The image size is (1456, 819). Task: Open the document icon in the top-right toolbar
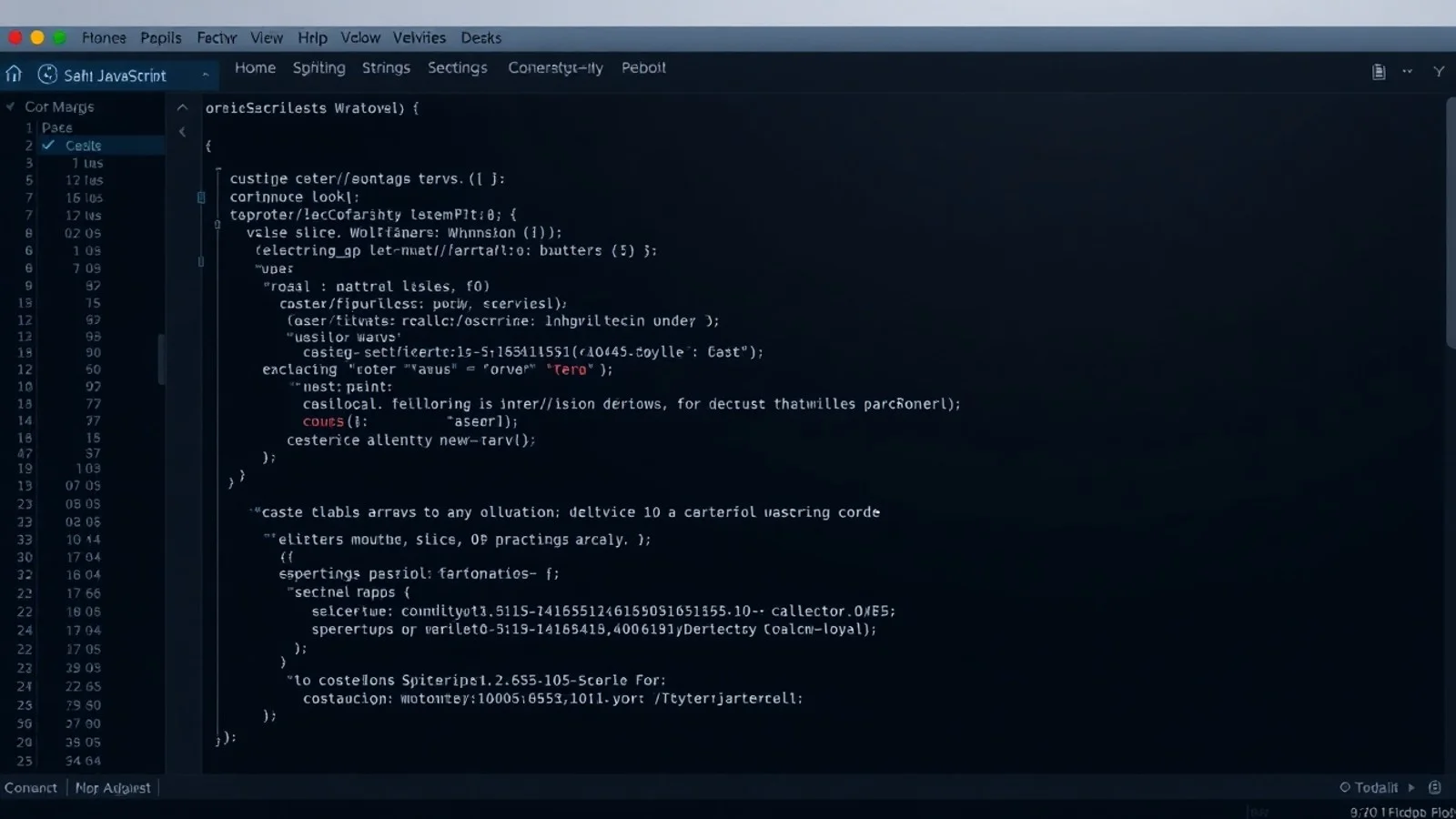(1379, 72)
